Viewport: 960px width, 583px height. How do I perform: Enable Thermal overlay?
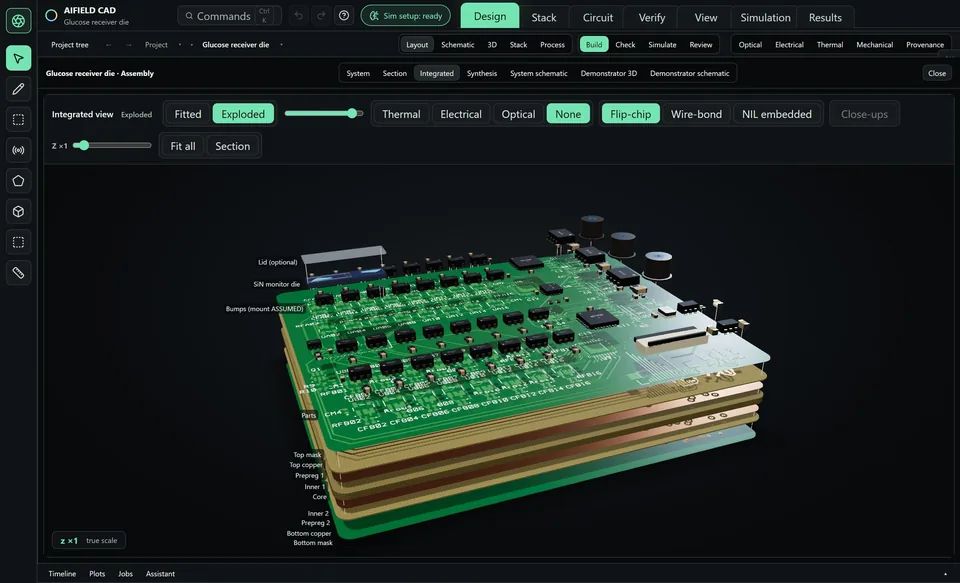pyautogui.click(x=401, y=114)
